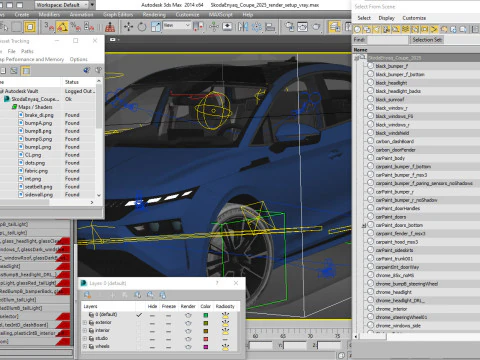Toggle Freeze for the interior layer
Screen dimensions: 480x360
tap(169, 331)
